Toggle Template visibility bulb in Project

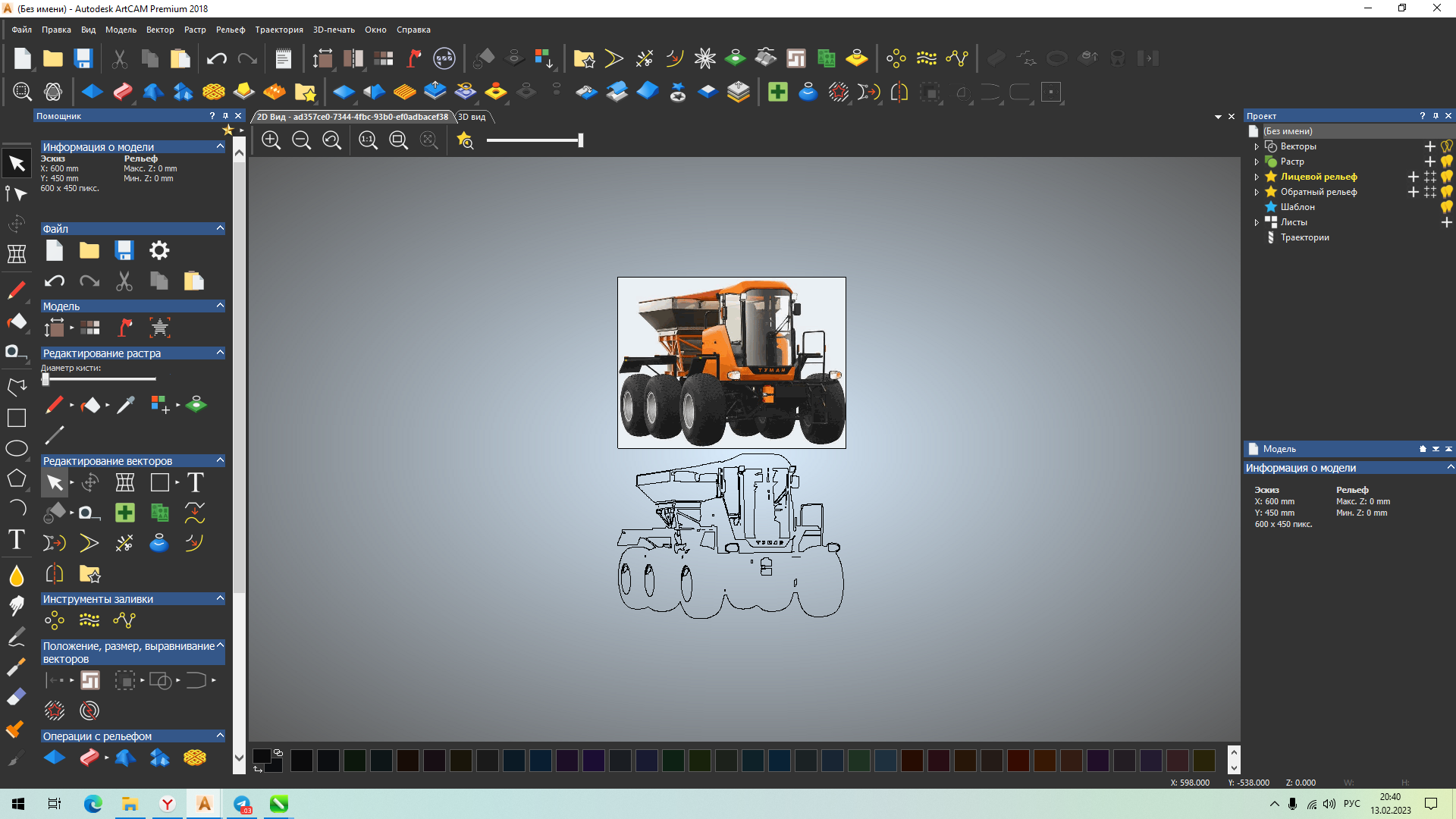click(1447, 207)
